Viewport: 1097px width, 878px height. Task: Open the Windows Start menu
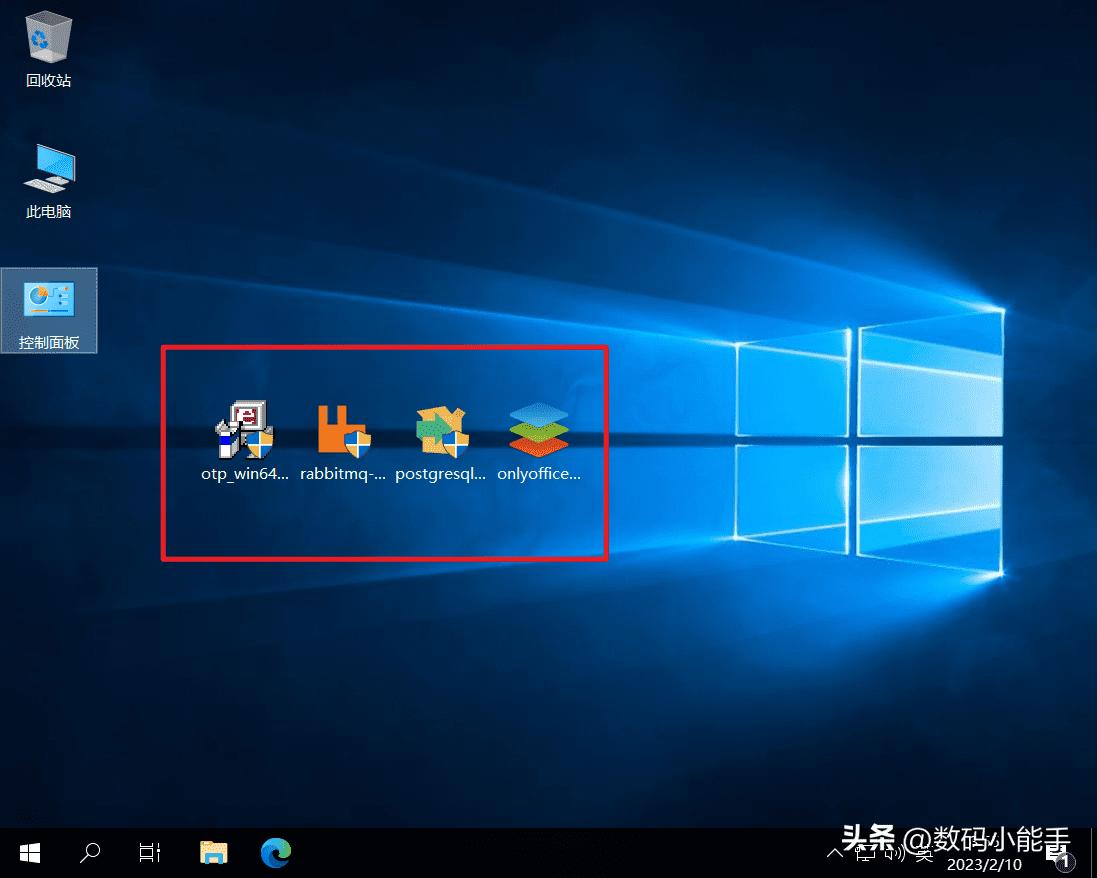(x=30, y=853)
